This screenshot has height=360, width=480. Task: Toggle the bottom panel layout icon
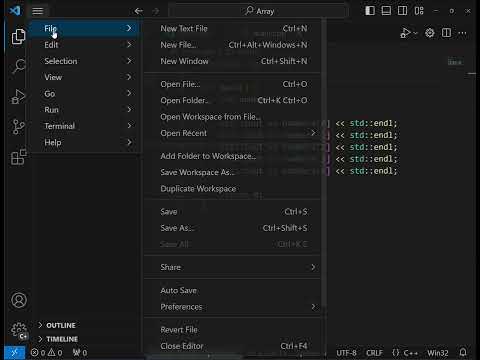(x=386, y=11)
